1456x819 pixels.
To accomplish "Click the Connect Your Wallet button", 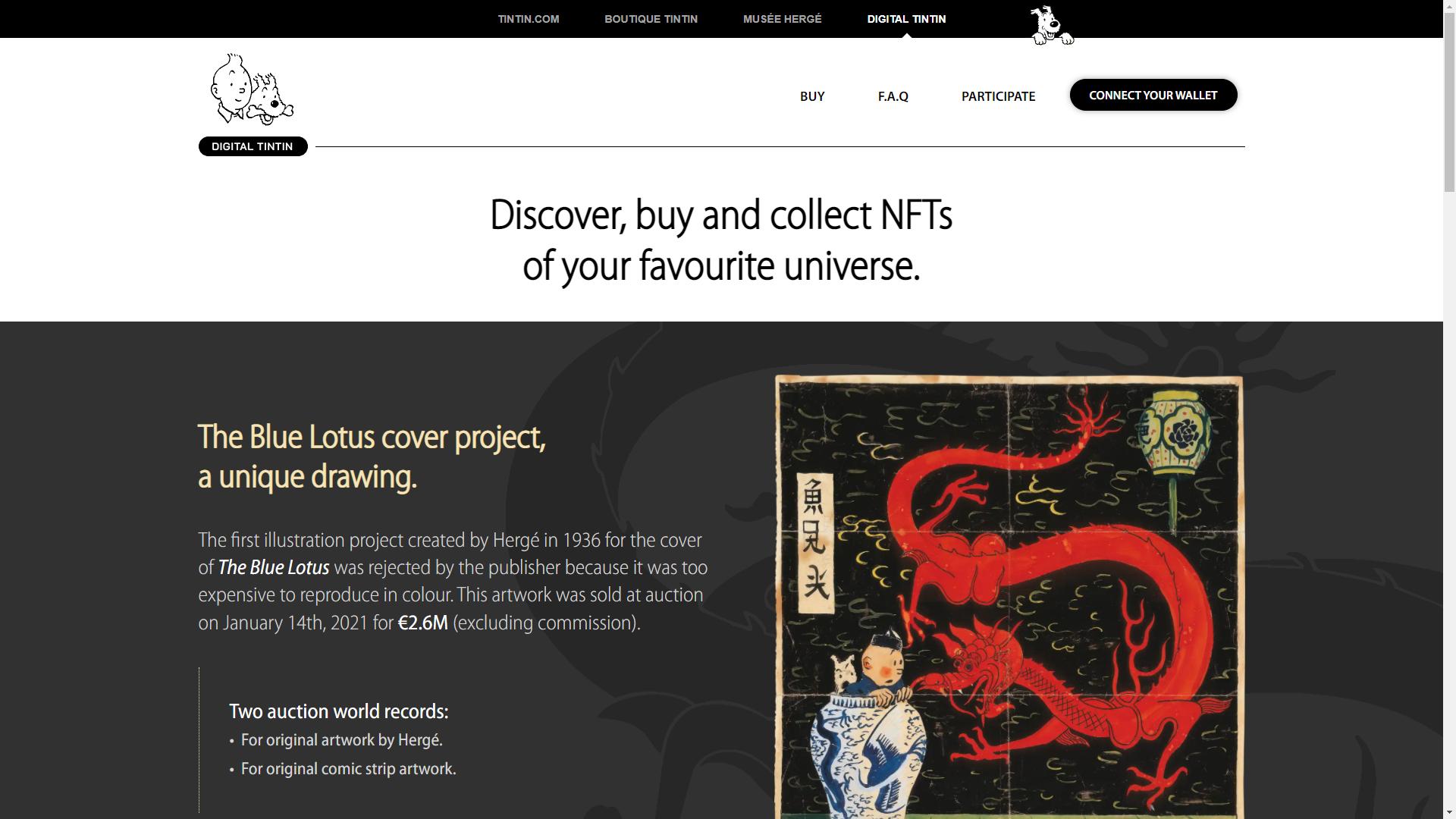I will point(1153,95).
